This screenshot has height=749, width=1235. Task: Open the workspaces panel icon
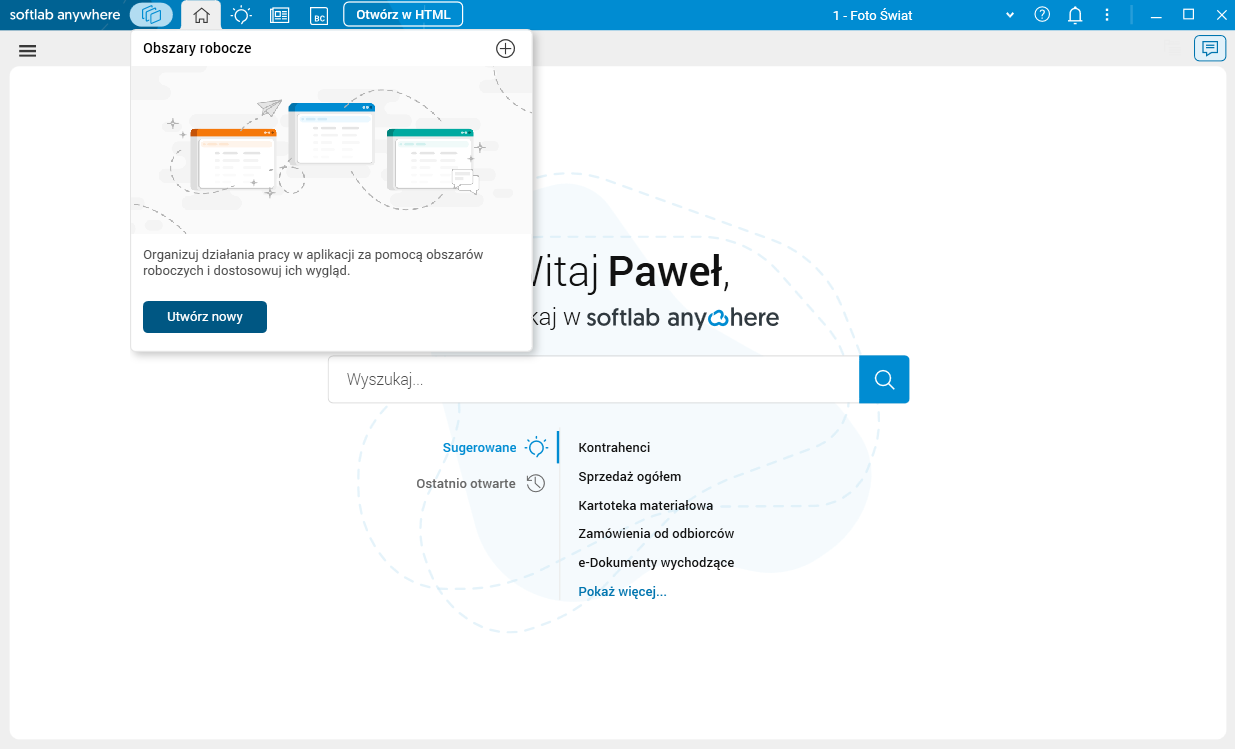click(150, 14)
